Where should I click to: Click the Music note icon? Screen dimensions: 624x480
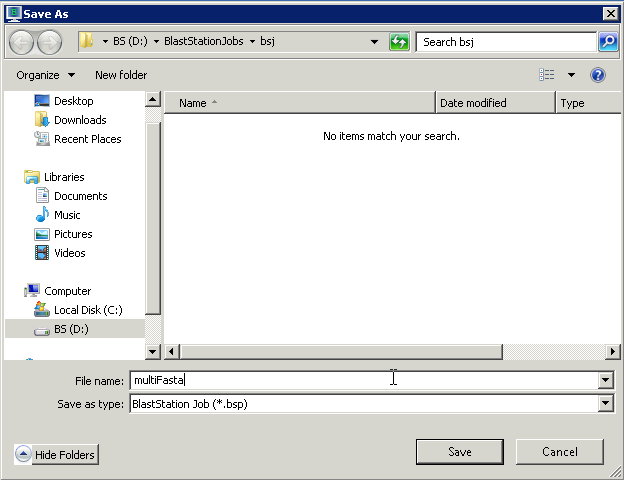(42, 215)
